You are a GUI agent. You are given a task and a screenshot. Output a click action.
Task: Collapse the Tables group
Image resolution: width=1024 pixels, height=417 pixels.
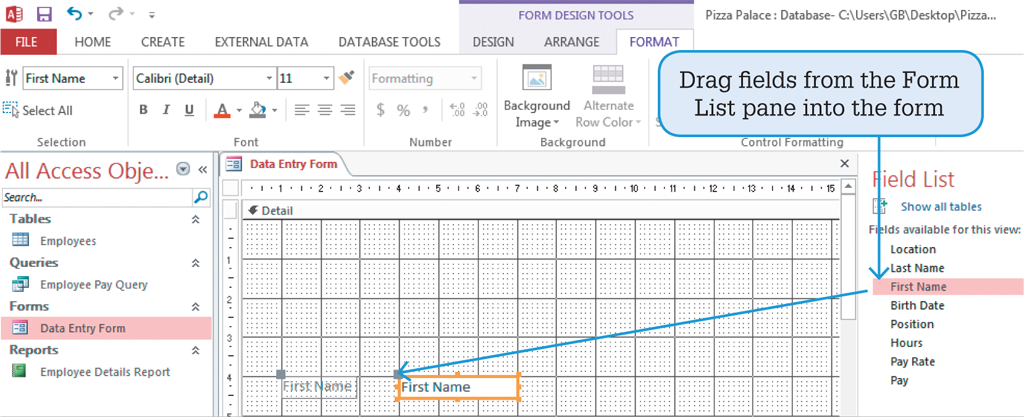(x=195, y=219)
